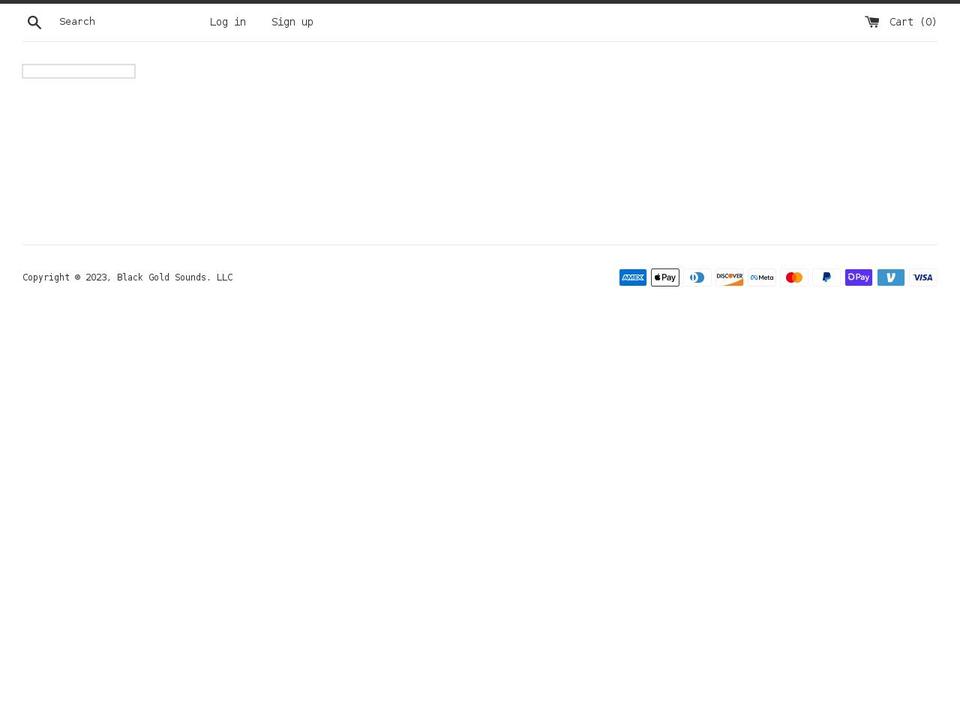Click the search magnifier icon
This screenshot has width=960, height=720.
coord(34,22)
